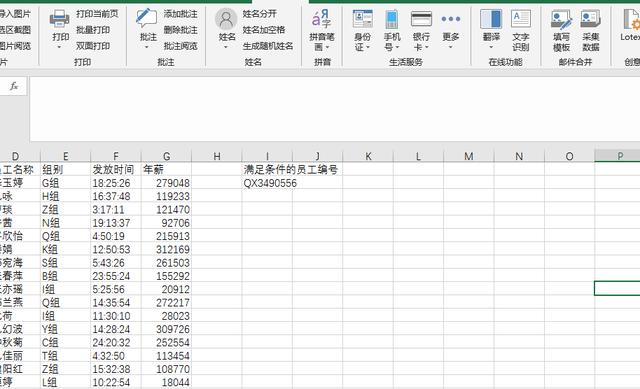Viewport: 640px width, 389px height.
Task: Select column E header
Action: pyautogui.click(x=65, y=156)
